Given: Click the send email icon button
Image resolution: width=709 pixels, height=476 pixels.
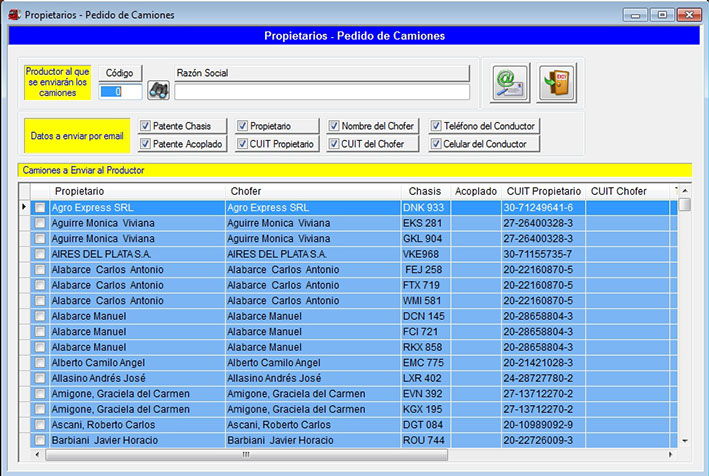Looking at the screenshot, I should (x=510, y=83).
